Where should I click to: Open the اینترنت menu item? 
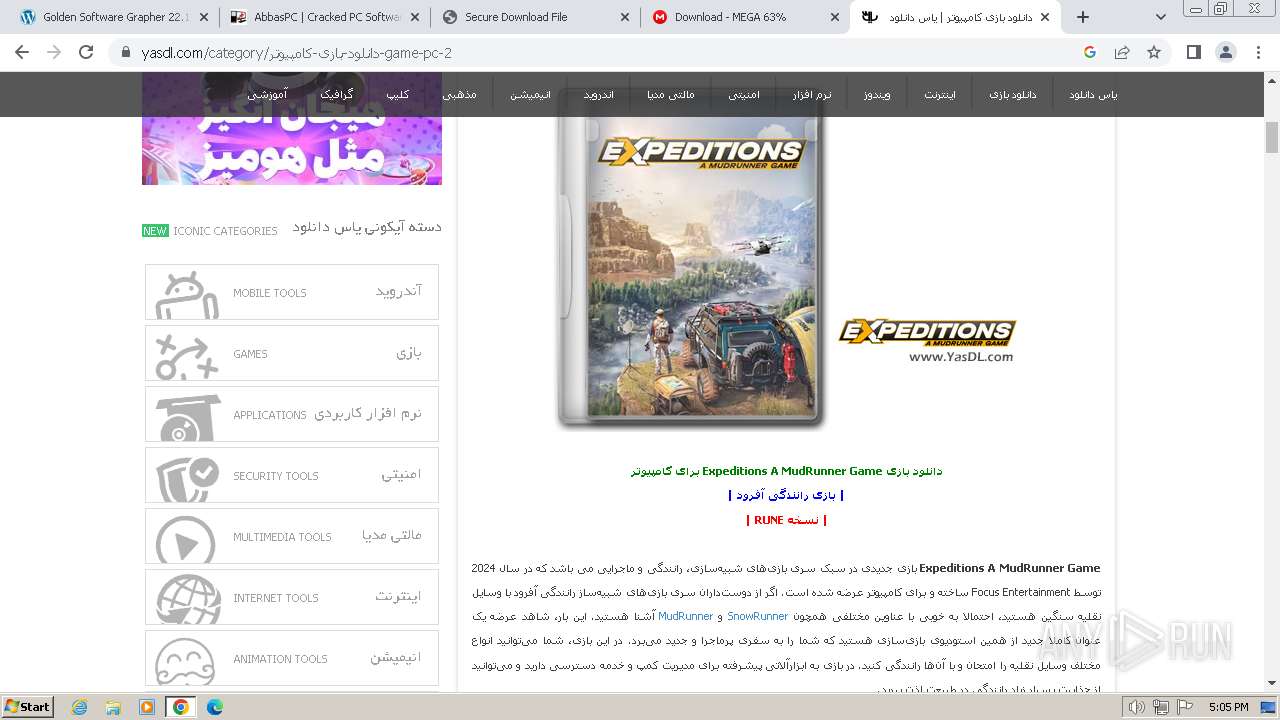click(940, 94)
